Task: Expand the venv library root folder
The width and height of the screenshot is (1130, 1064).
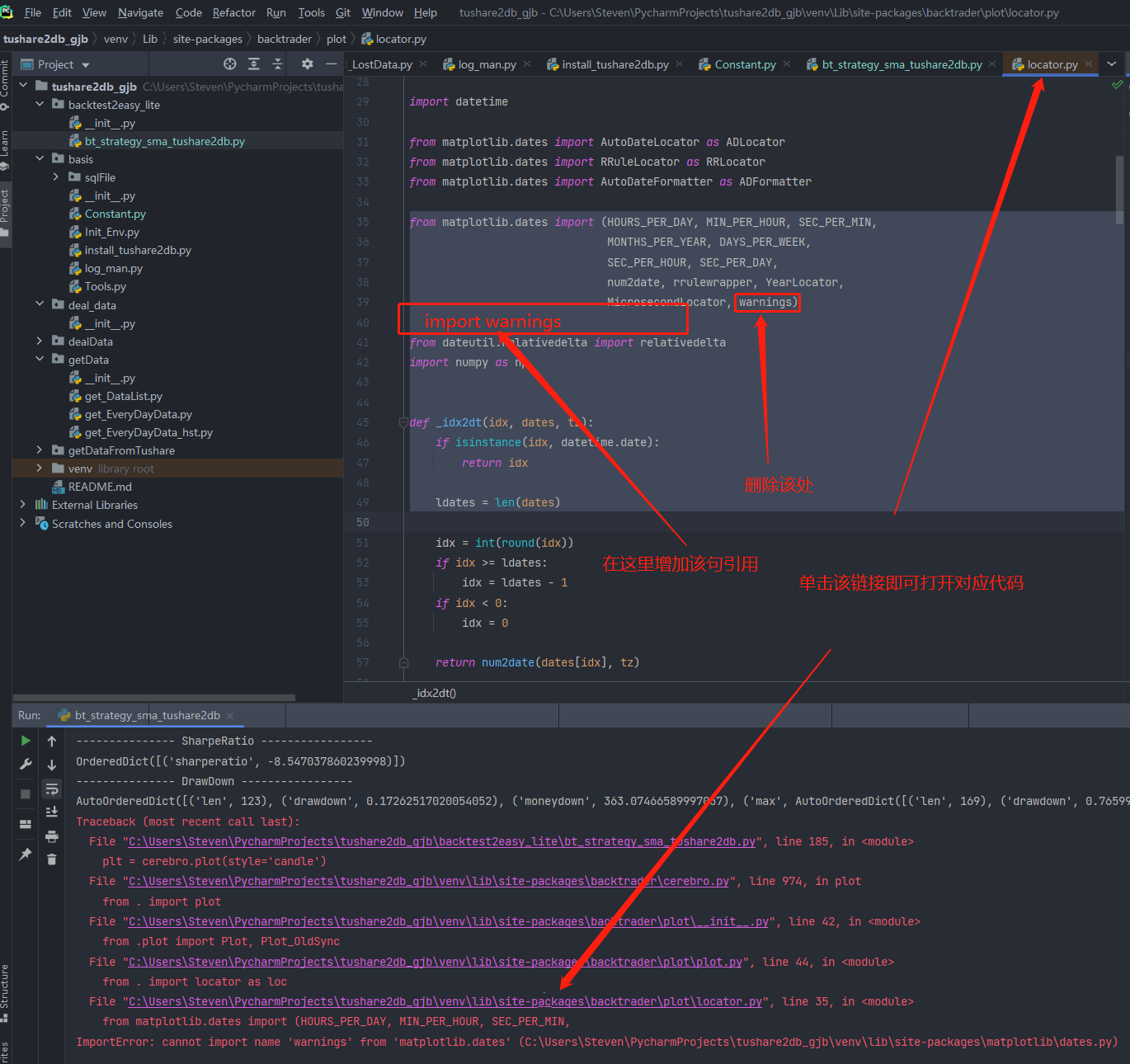Action: tap(40, 468)
